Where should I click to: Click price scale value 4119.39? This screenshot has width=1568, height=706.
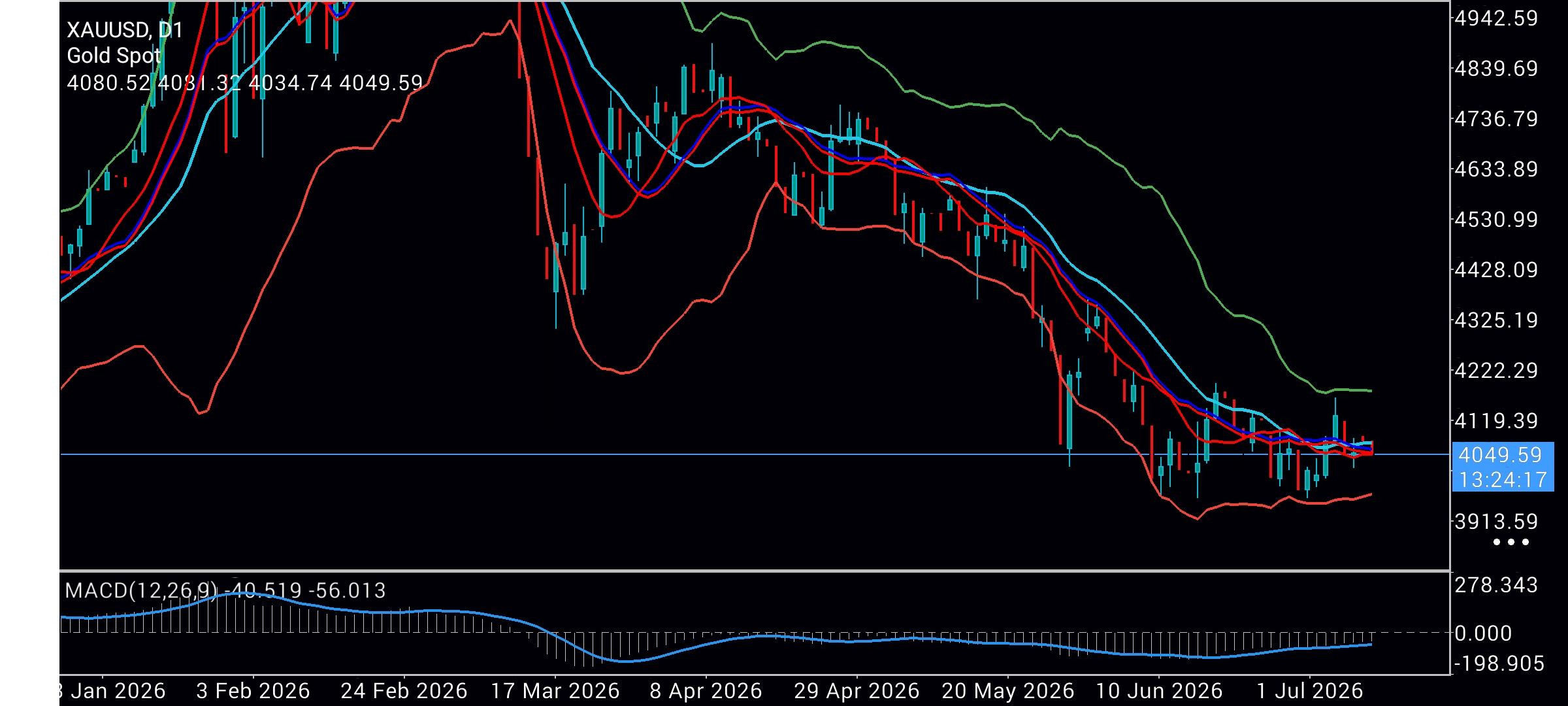(x=1495, y=421)
